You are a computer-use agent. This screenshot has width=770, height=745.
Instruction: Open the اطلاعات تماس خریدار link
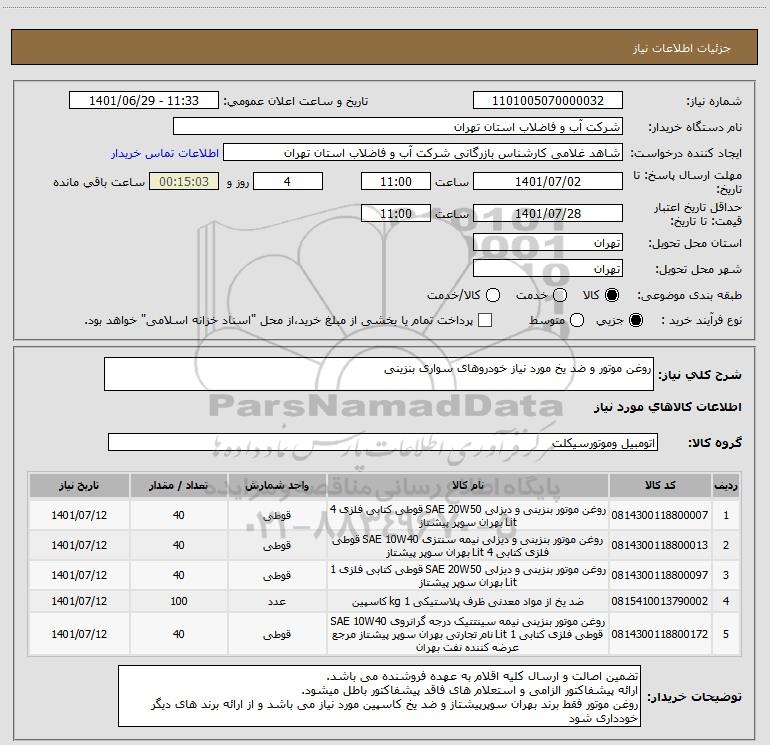click(165, 153)
